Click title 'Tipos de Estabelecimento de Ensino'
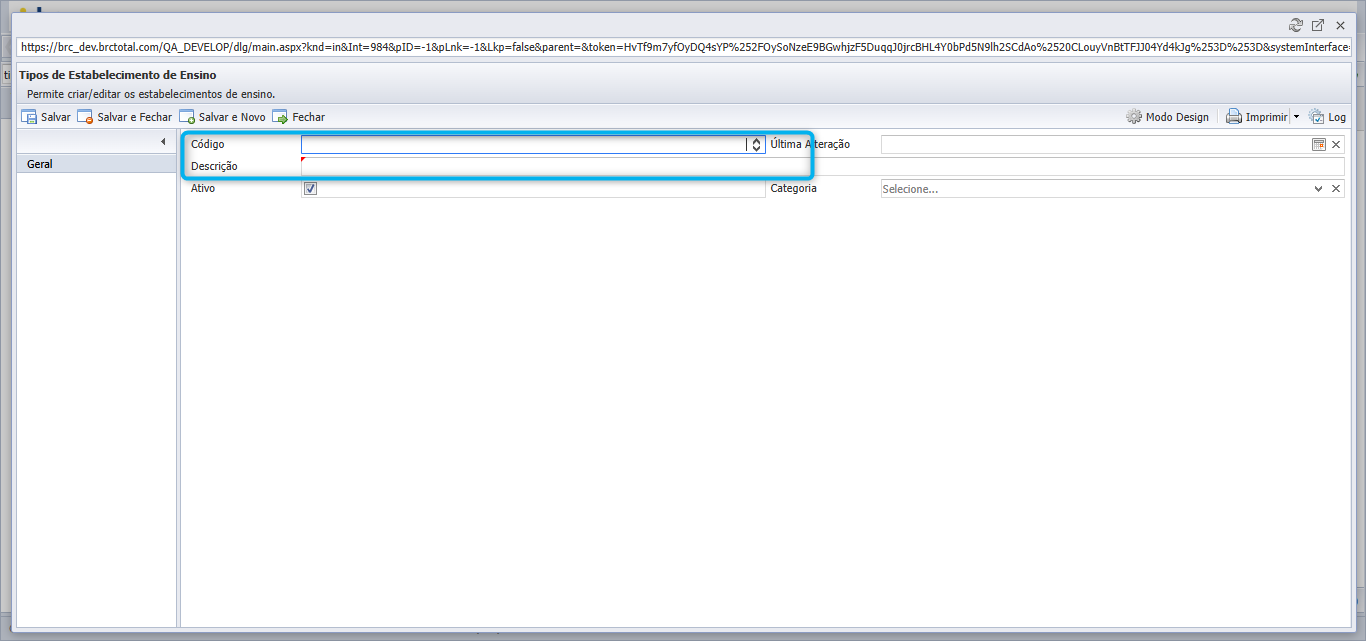This screenshot has width=1366, height=641. (x=118, y=75)
